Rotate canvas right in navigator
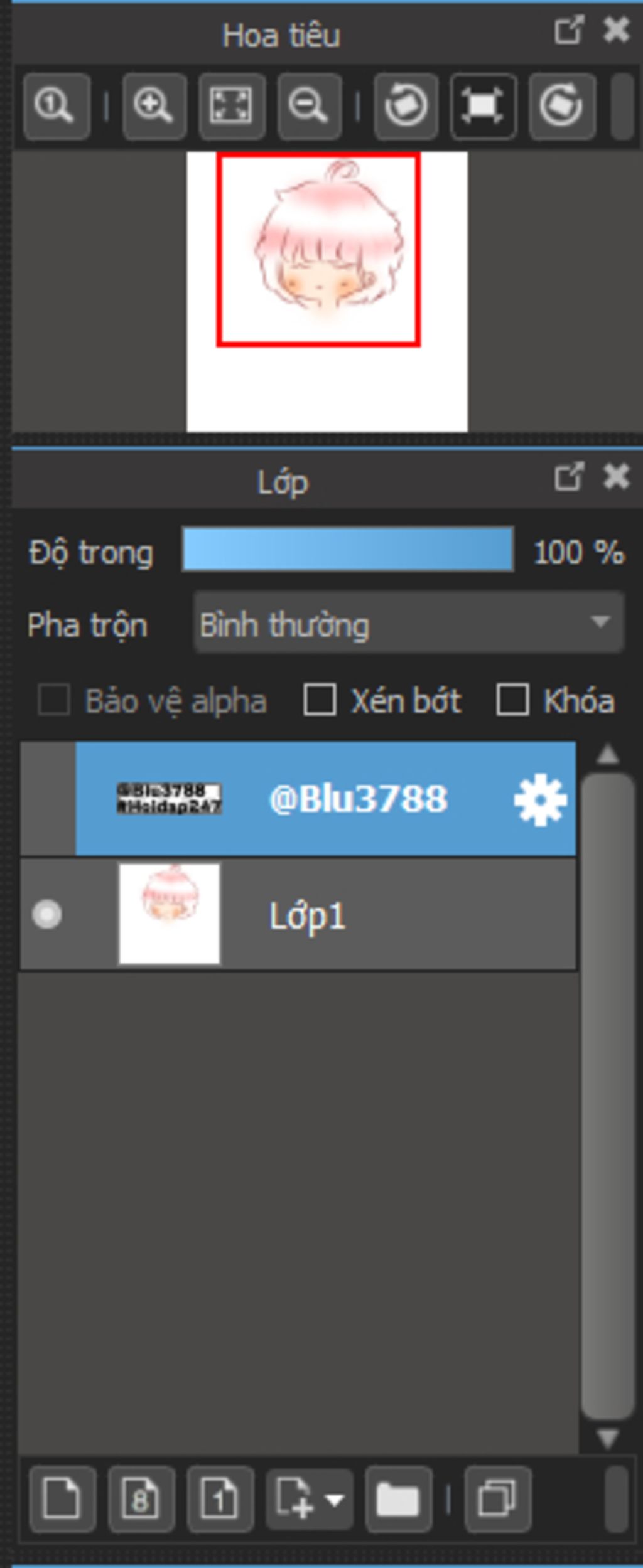643x1568 pixels. click(x=562, y=106)
